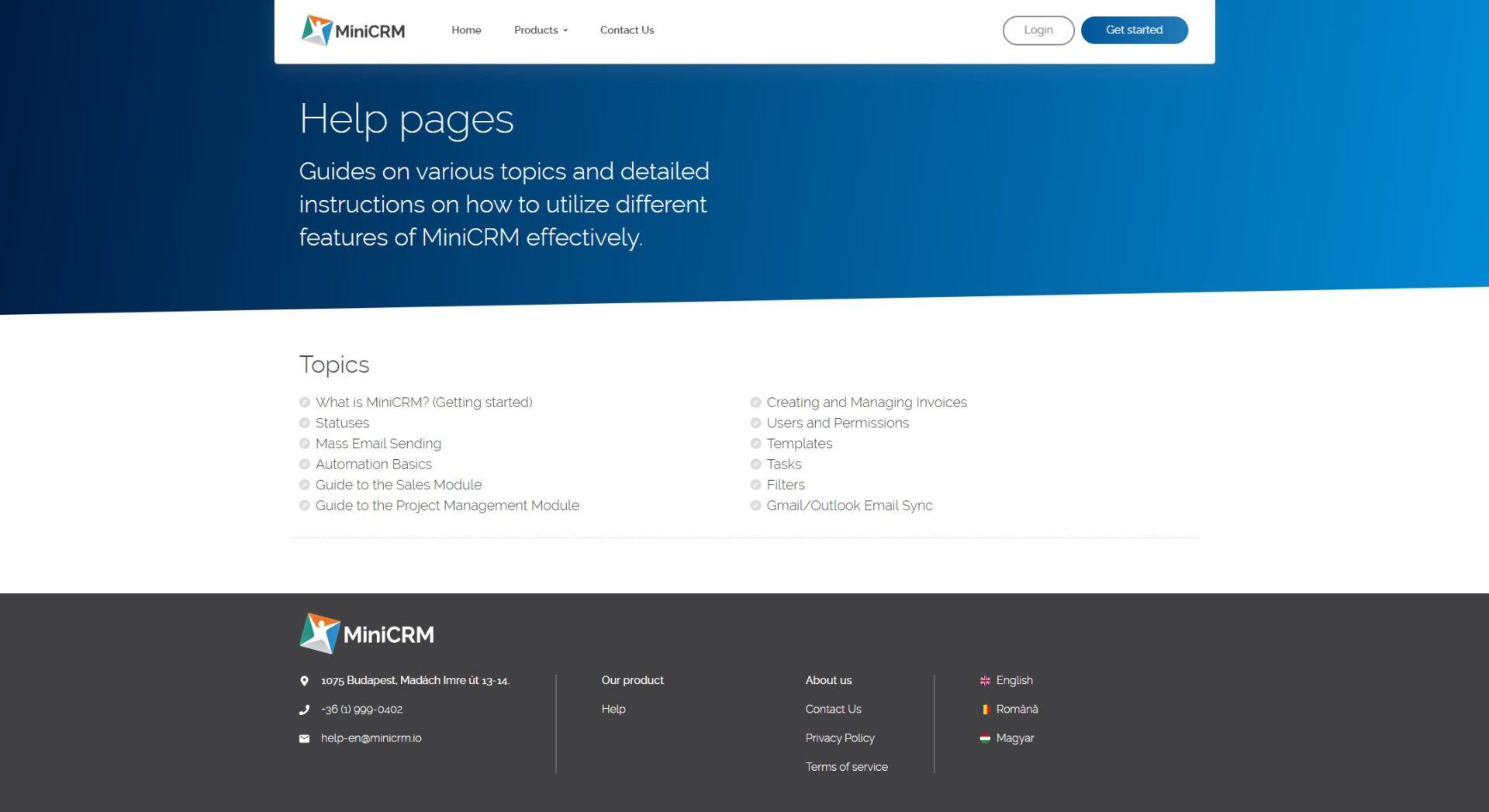This screenshot has width=1489, height=812.
Task: Open the Automation Basics topic
Action: point(374,465)
